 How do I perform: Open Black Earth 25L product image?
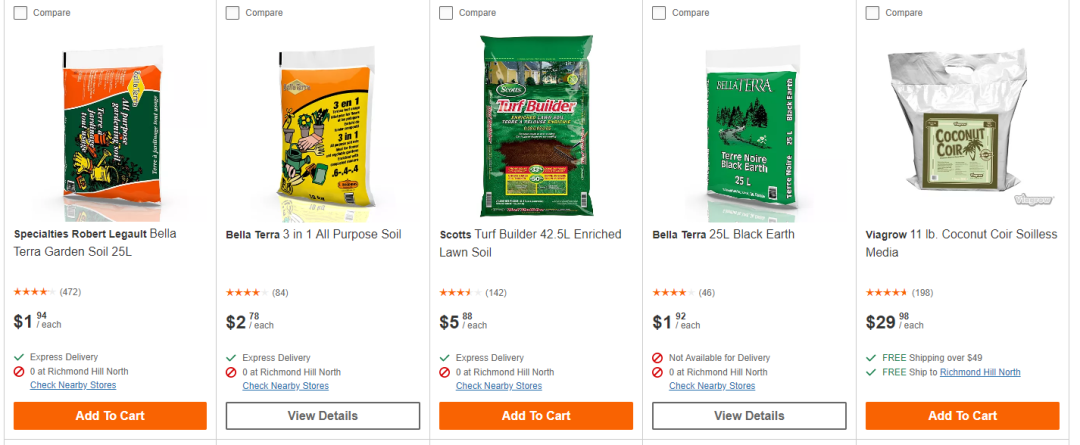pos(749,125)
